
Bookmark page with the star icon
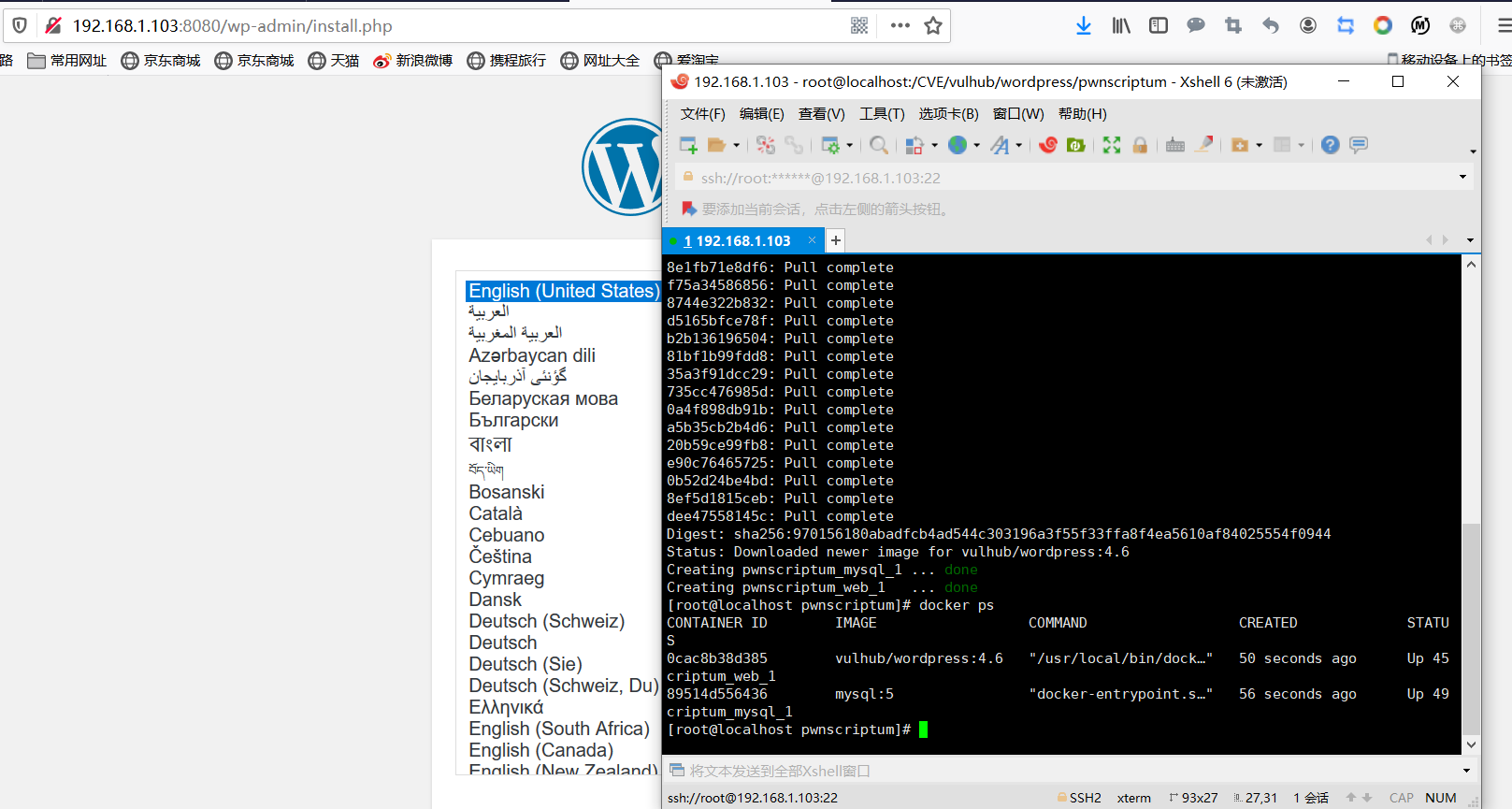[933, 26]
